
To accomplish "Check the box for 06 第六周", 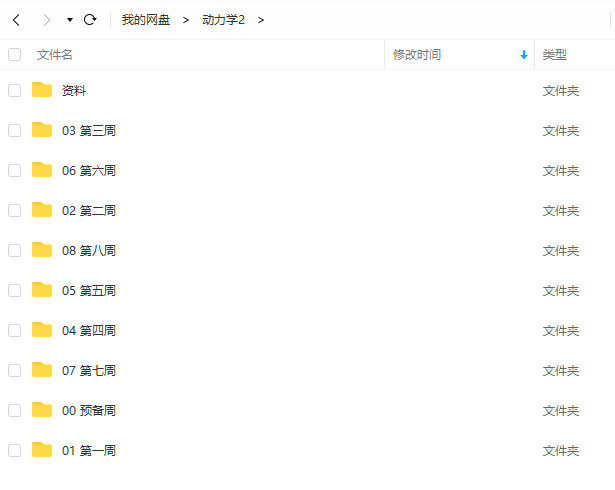I will [x=15, y=171].
